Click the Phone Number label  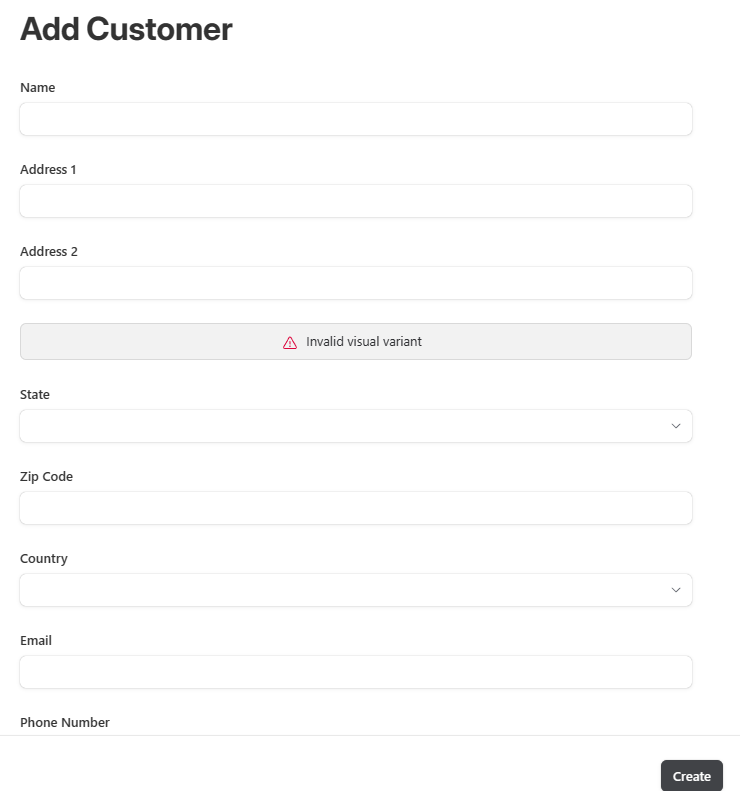[65, 722]
